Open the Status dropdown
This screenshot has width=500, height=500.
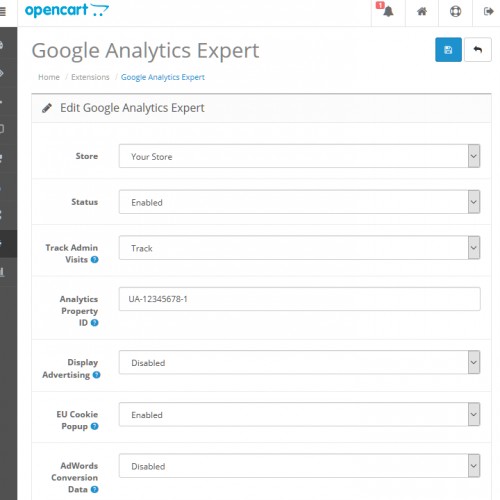coord(299,202)
